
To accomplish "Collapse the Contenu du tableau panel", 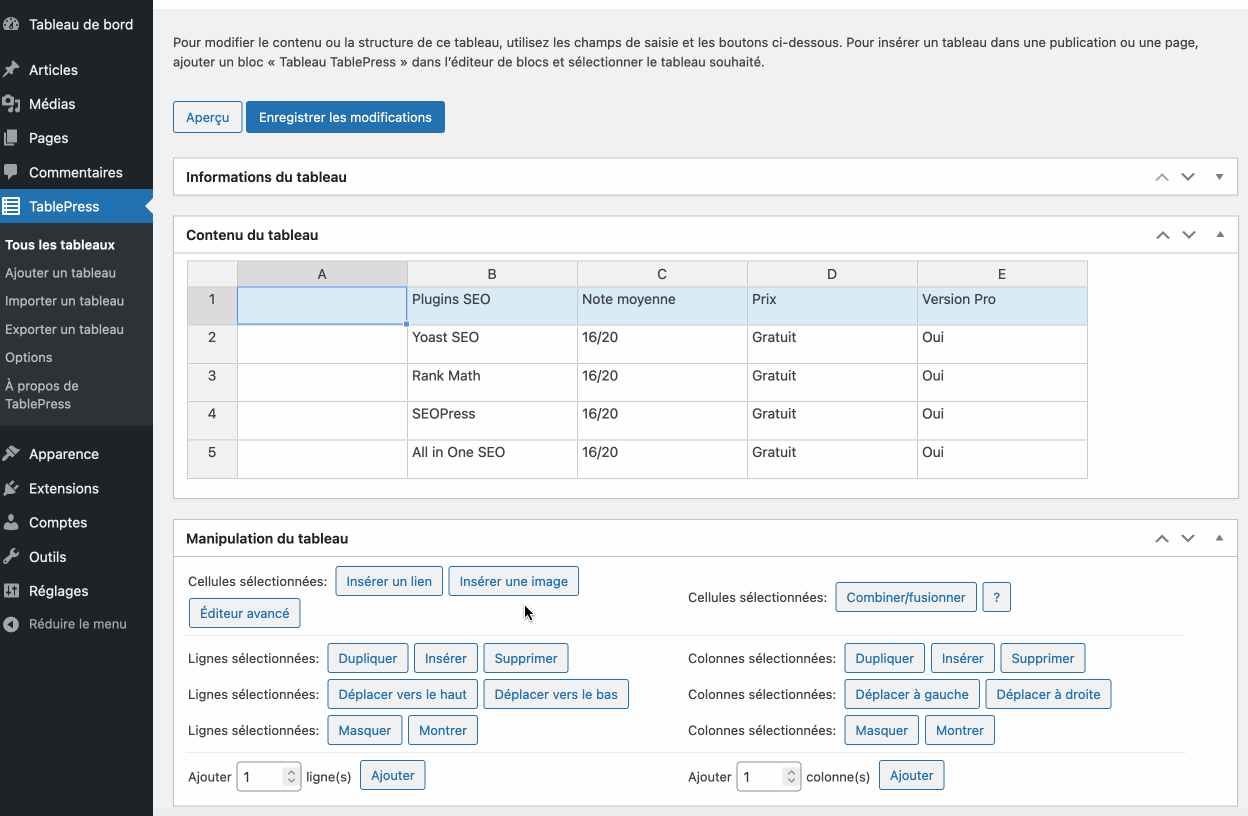I will point(1219,235).
